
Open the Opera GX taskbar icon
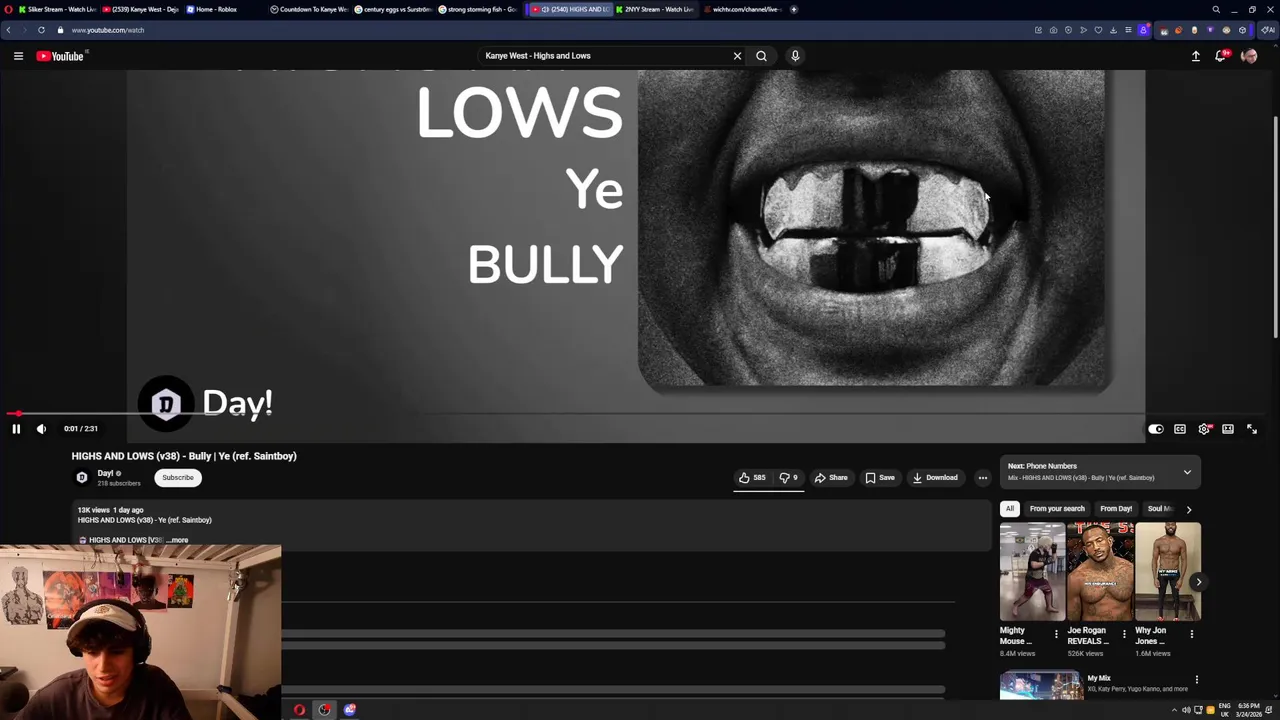tap(299, 710)
